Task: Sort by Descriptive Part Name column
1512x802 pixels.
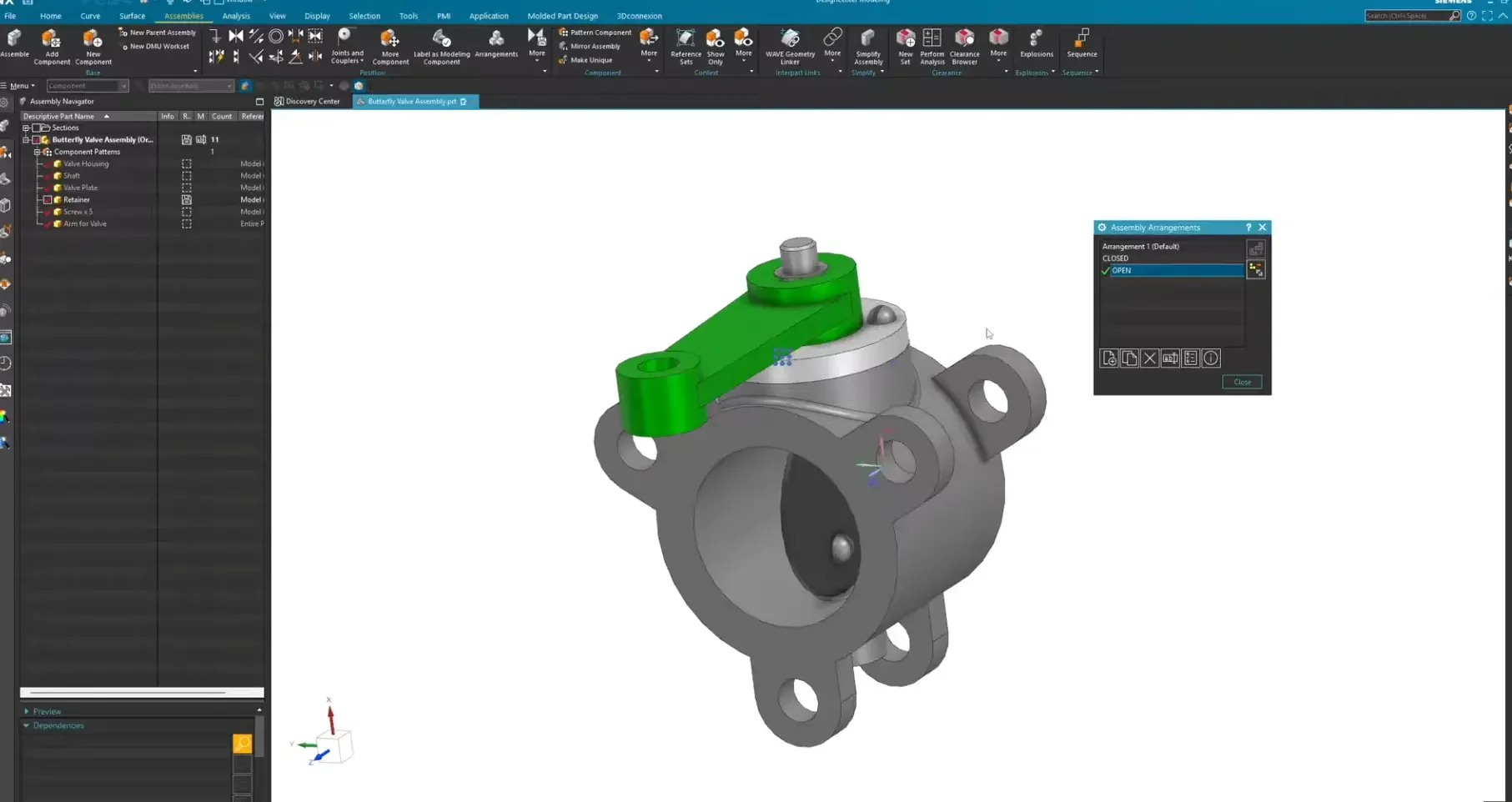Action: (88, 117)
